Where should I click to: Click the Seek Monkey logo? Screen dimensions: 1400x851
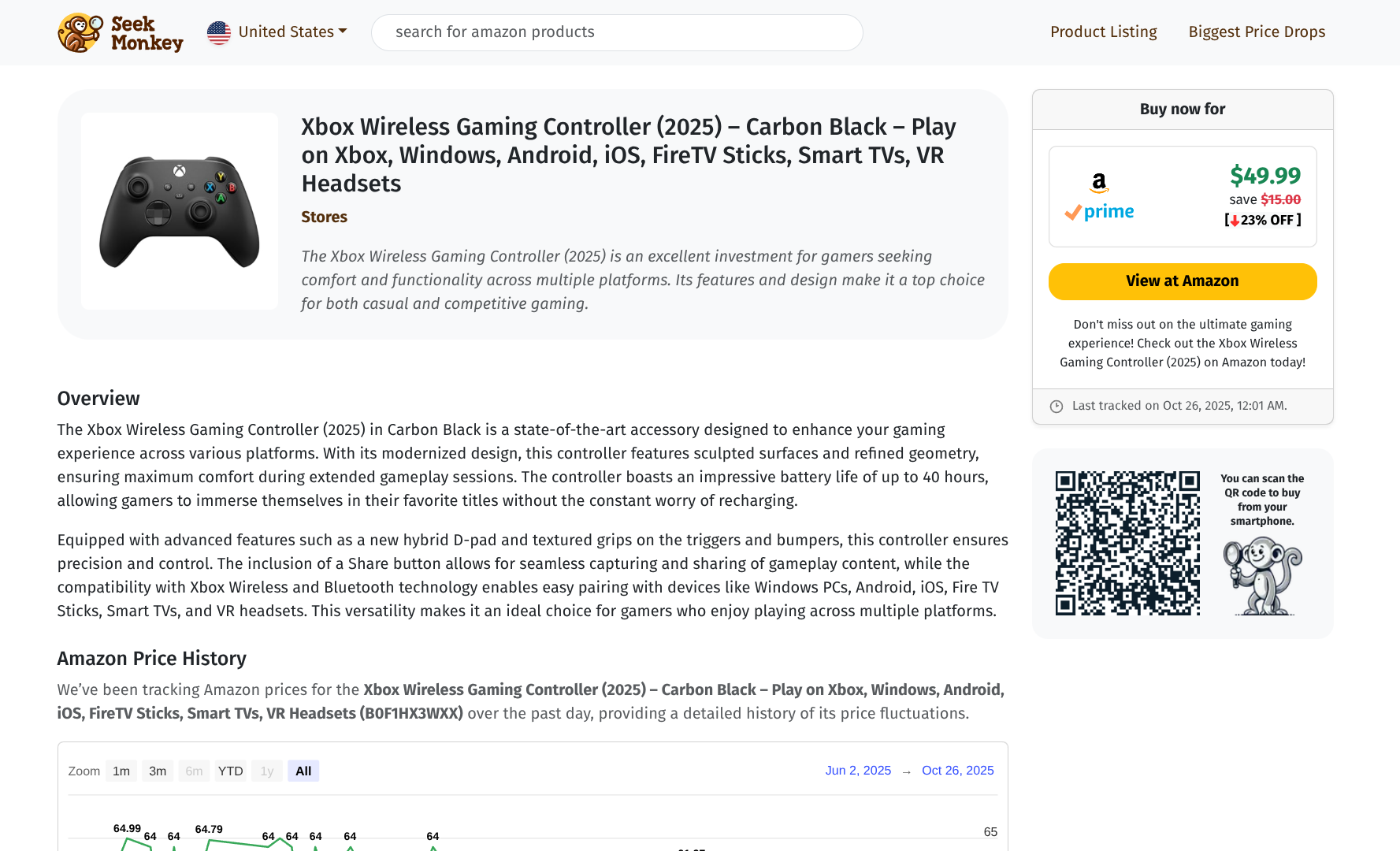(x=121, y=32)
